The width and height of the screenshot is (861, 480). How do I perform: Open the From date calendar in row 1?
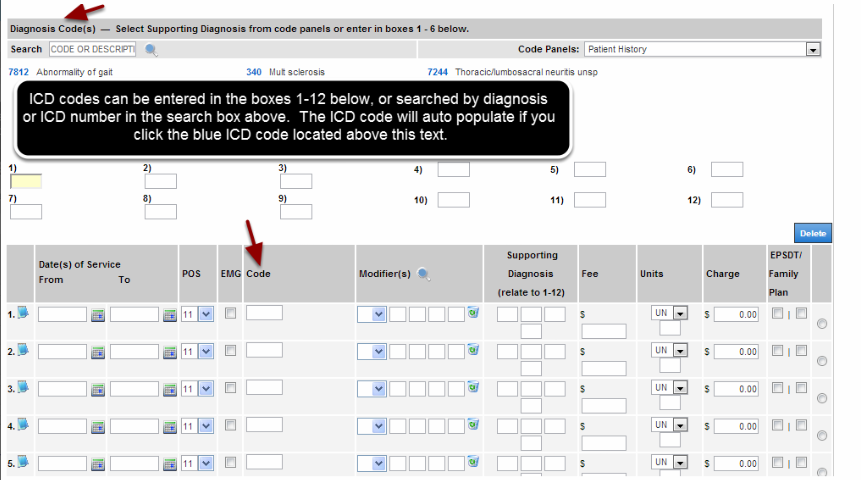(x=98, y=315)
